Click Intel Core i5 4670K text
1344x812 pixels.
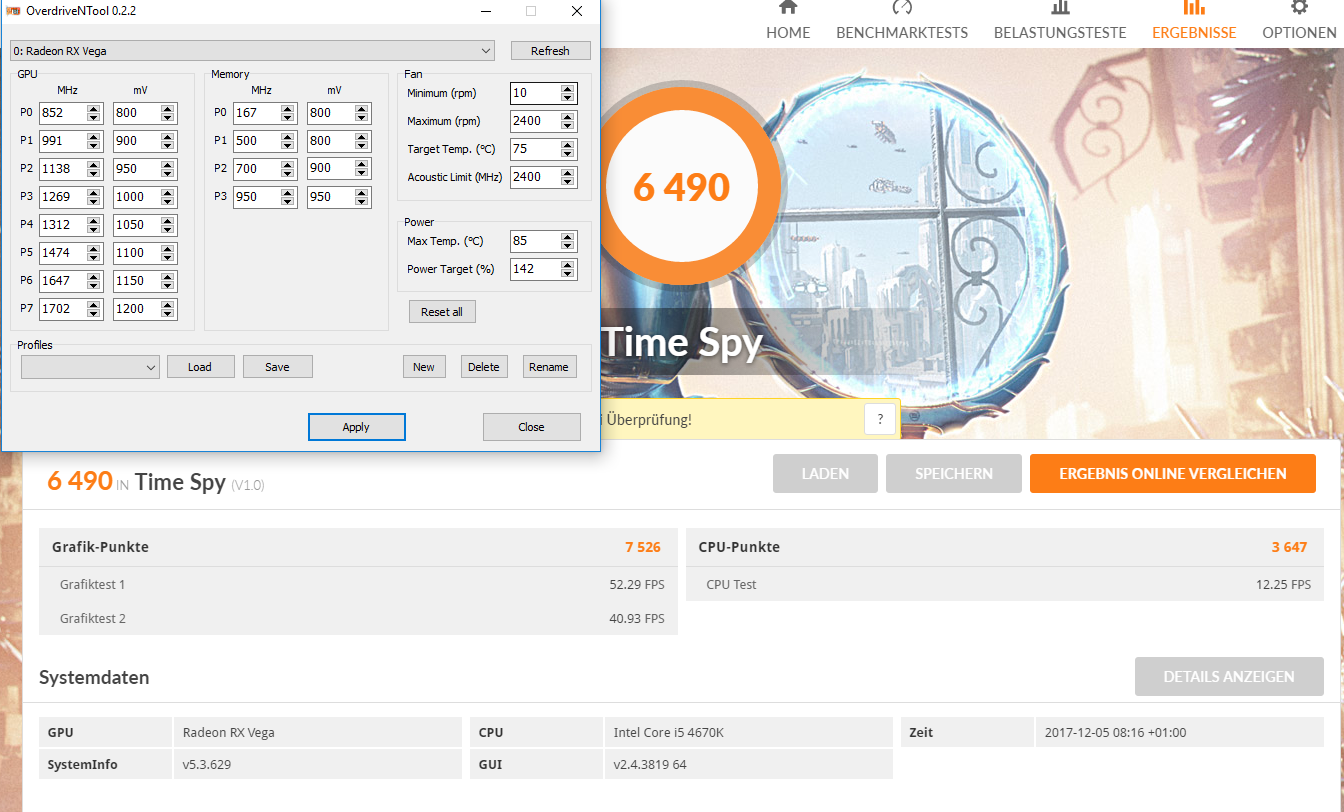click(668, 732)
